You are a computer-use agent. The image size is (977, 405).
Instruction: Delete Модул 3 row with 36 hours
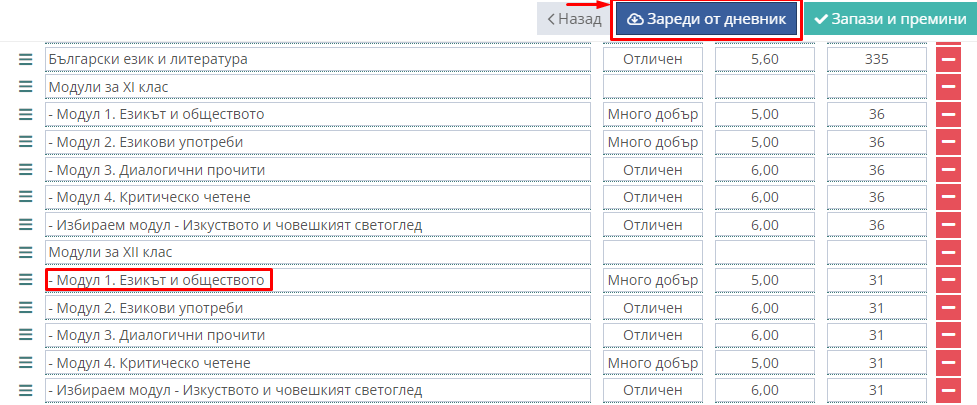[x=948, y=169]
